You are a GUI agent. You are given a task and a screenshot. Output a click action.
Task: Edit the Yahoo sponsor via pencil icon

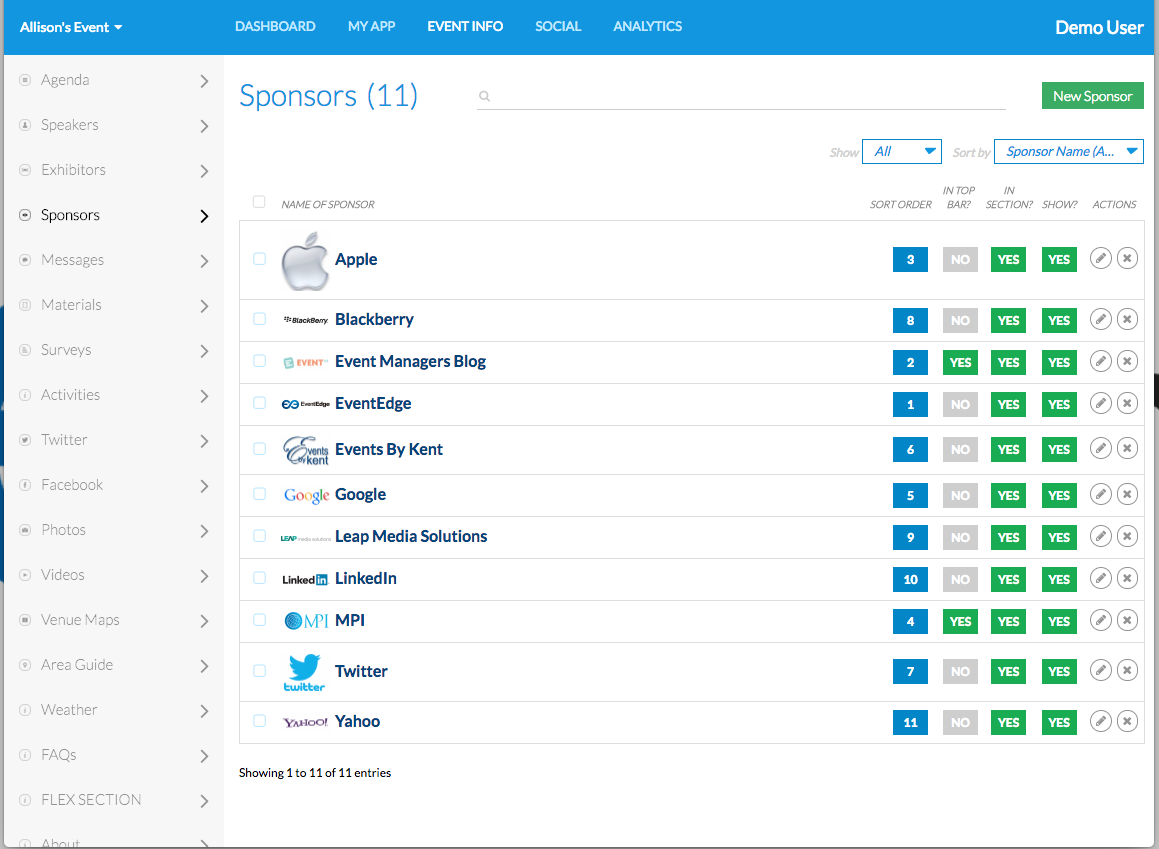pyautogui.click(x=1101, y=721)
